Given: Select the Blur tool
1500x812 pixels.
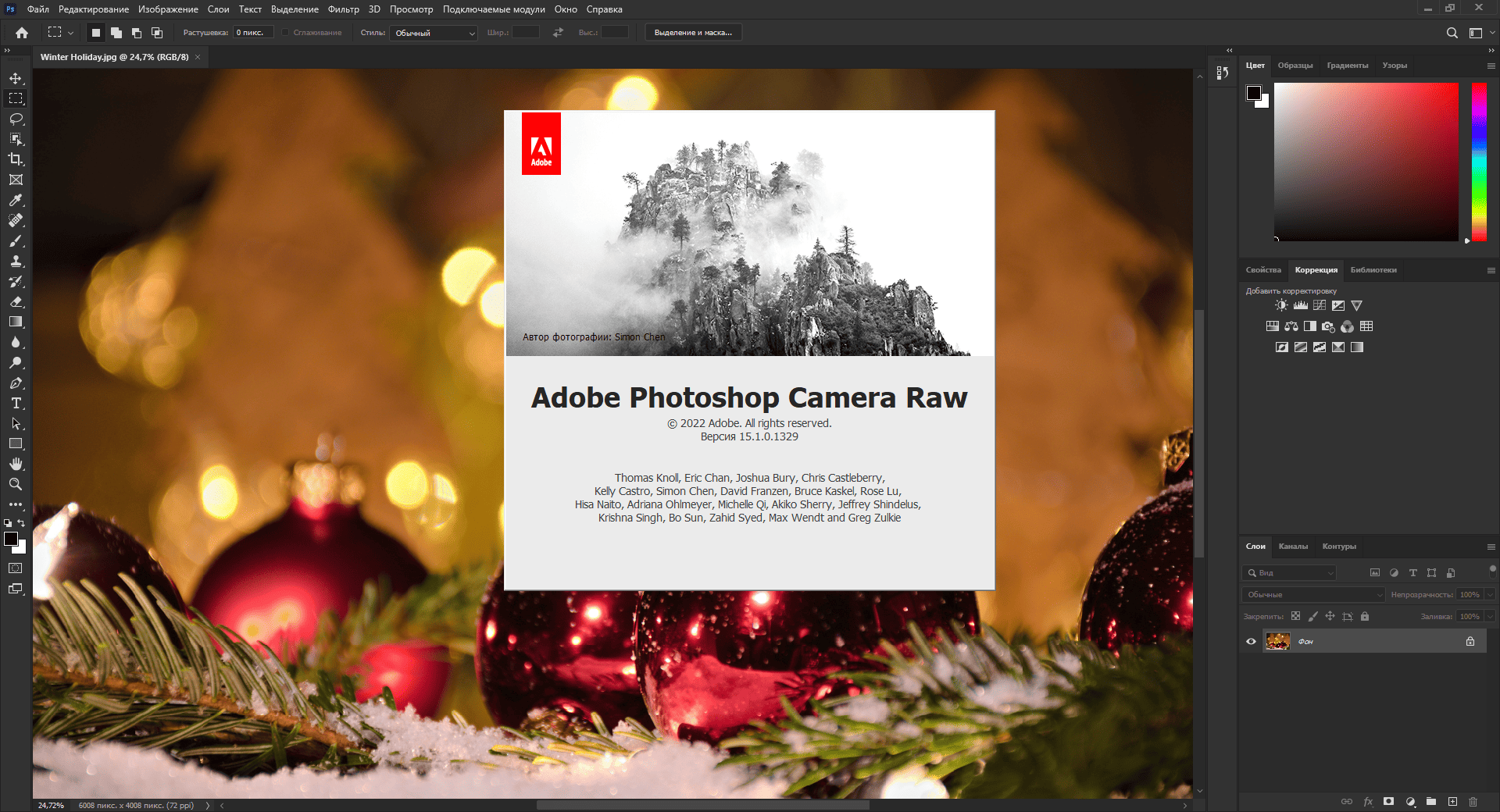Looking at the screenshot, I should (16, 342).
